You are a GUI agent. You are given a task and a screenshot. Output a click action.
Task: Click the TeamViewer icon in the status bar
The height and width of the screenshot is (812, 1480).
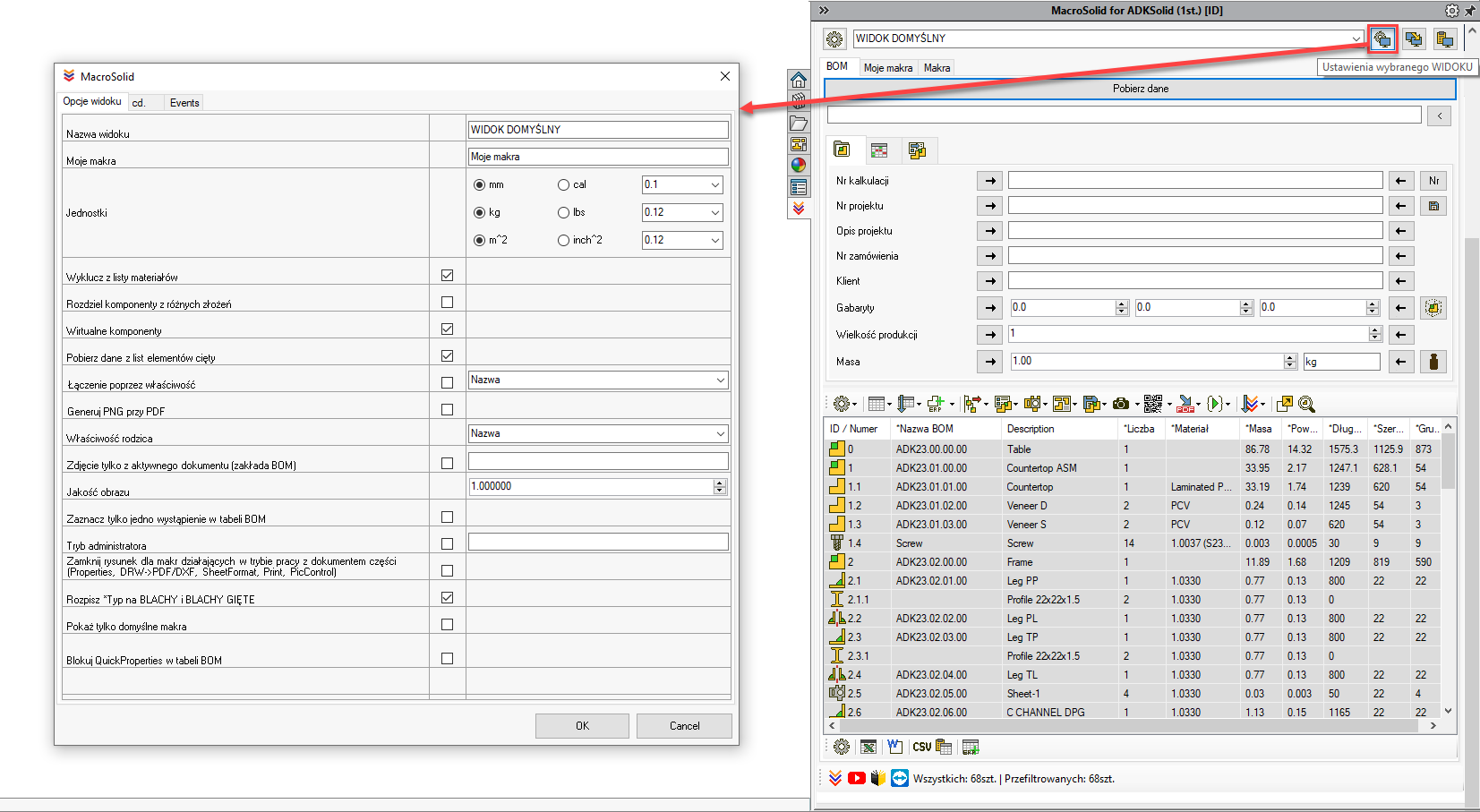pos(900,778)
